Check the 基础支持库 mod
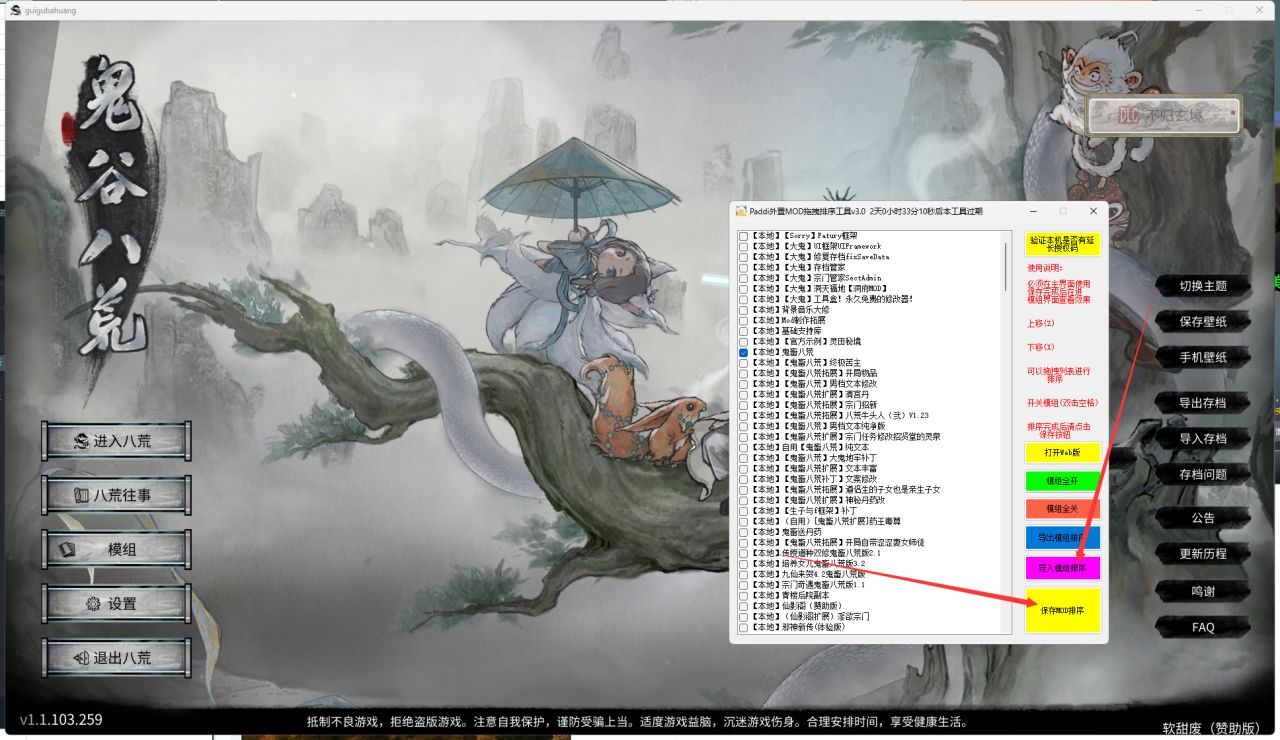Image resolution: width=1280 pixels, height=740 pixels. pyautogui.click(x=744, y=331)
